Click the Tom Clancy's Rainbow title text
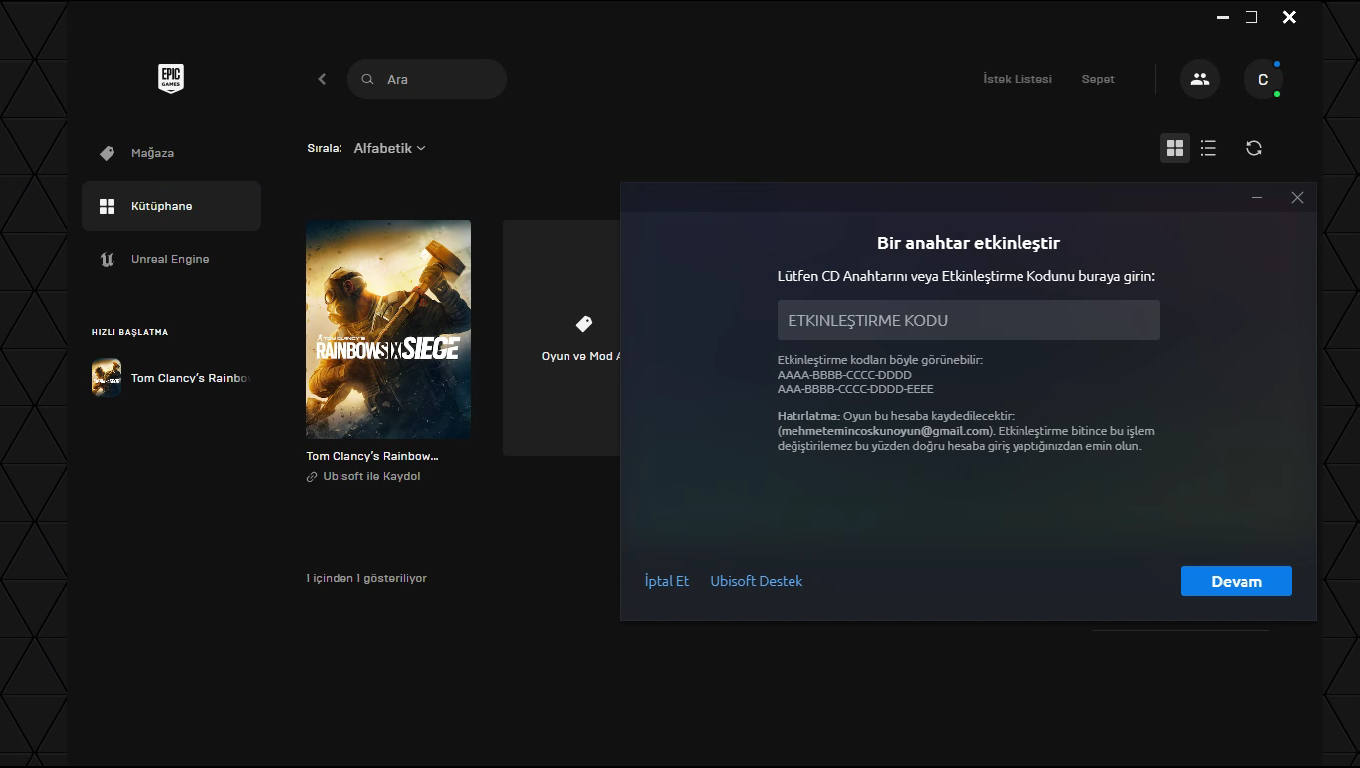1360x768 pixels. (372, 456)
